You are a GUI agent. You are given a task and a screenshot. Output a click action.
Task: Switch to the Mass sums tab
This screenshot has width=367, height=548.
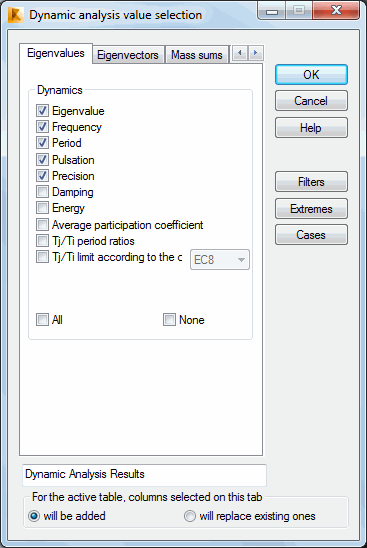tap(197, 55)
